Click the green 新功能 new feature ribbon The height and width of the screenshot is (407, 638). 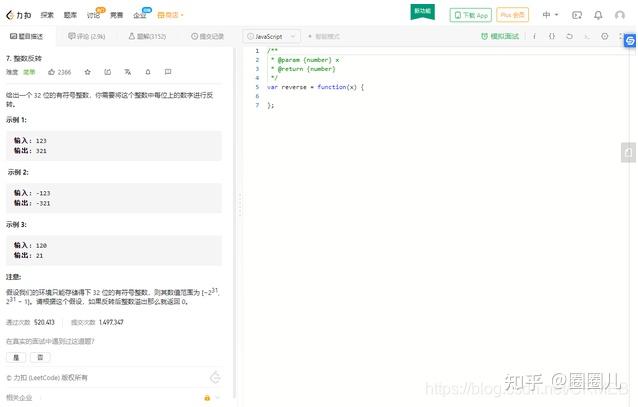click(x=422, y=11)
